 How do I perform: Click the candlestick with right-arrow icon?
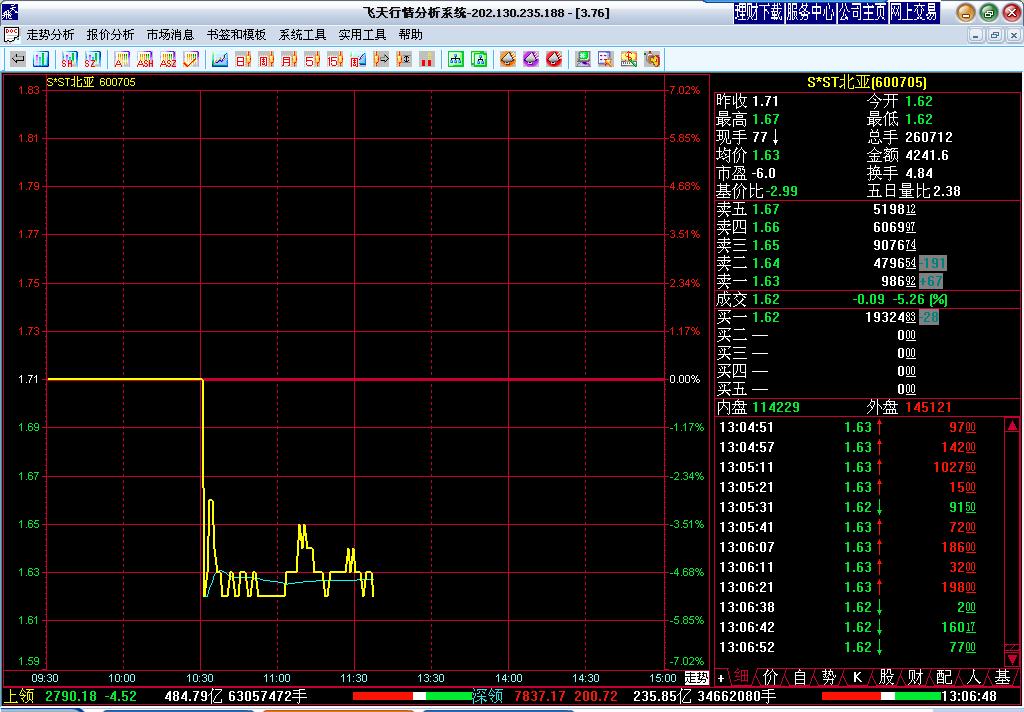tap(381, 59)
